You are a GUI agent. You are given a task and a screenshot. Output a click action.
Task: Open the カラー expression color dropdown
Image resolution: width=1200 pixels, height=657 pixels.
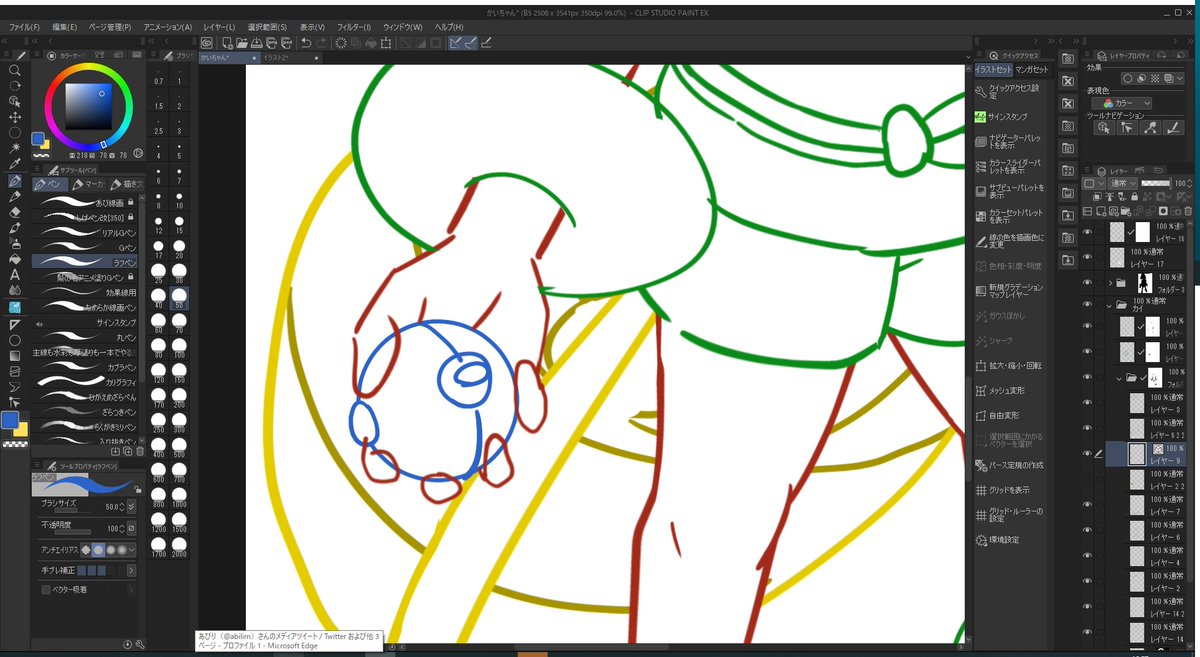click(1123, 103)
